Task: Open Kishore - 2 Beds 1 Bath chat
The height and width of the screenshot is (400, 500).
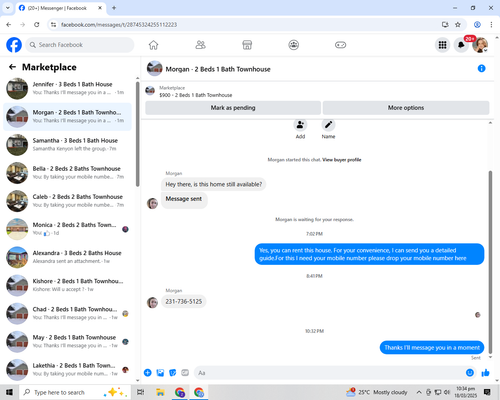Action: pyautogui.click(x=67, y=285)
